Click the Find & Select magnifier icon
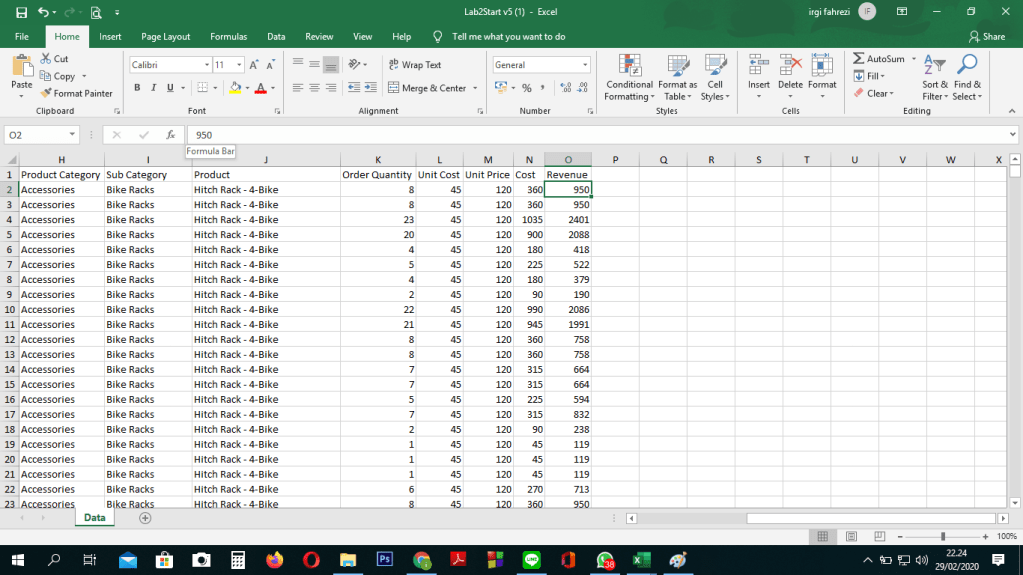 pos(966,66)
